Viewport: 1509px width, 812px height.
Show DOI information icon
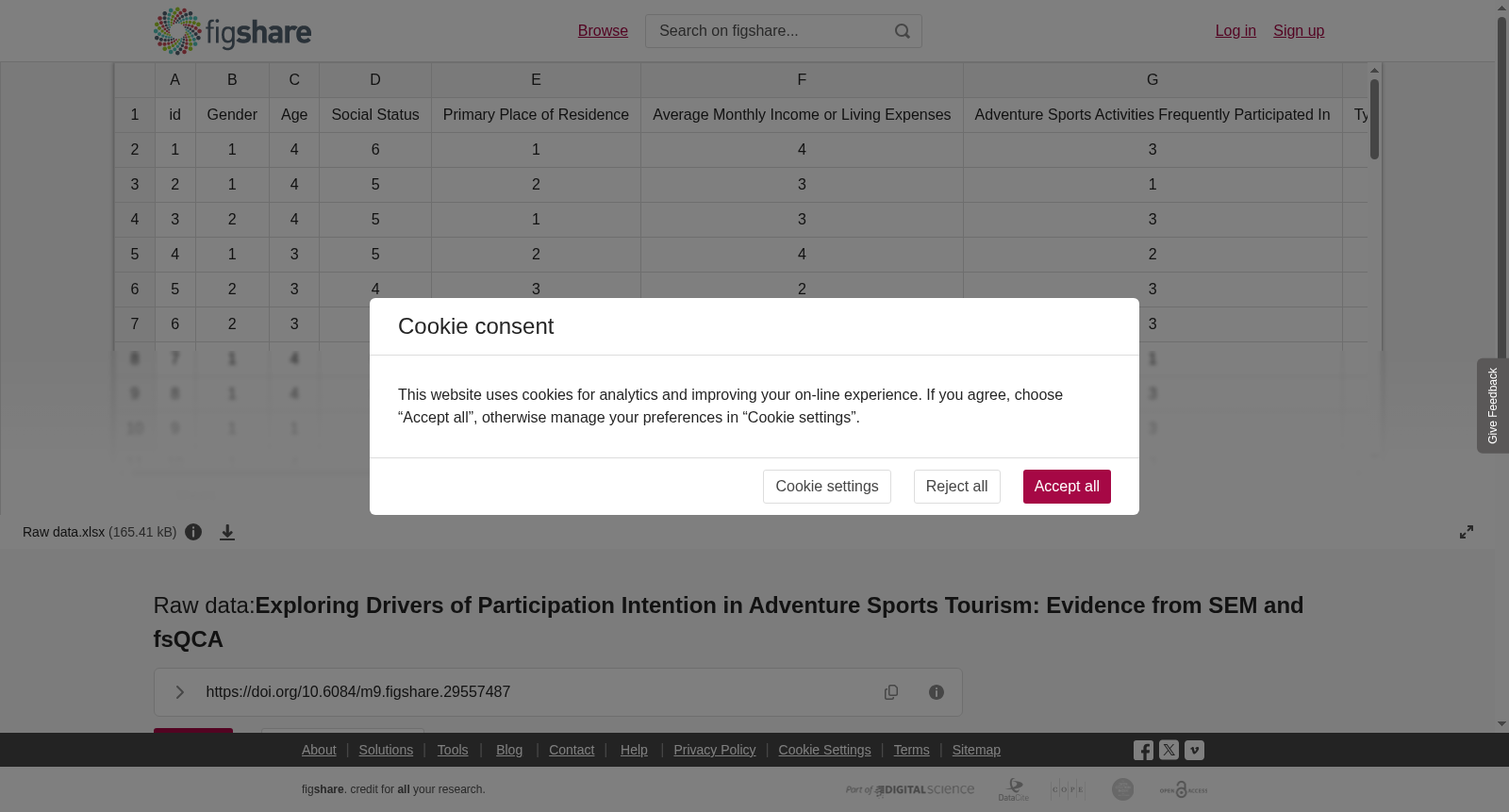937,692
